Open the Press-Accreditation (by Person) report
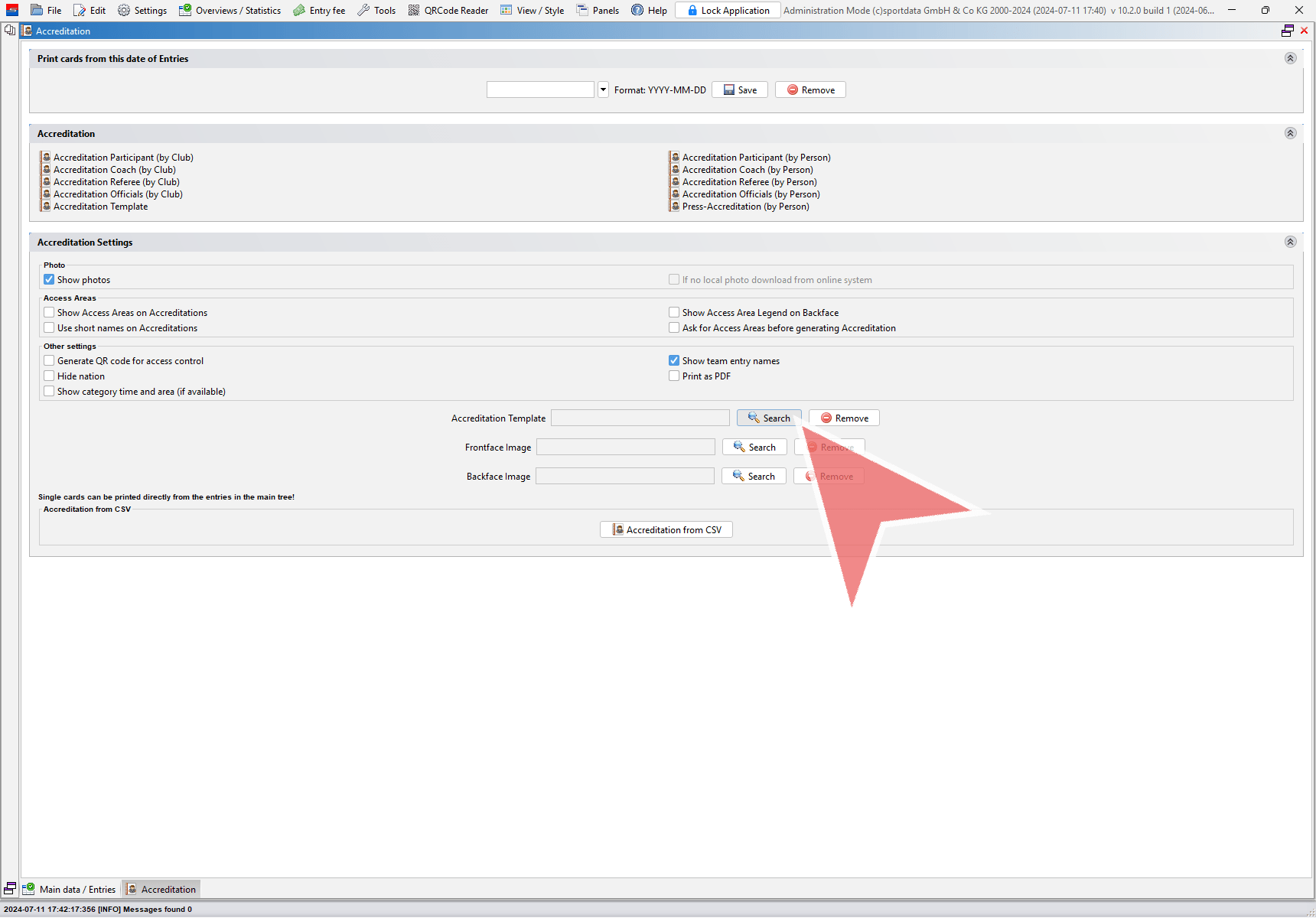 (x=745, y=207)
